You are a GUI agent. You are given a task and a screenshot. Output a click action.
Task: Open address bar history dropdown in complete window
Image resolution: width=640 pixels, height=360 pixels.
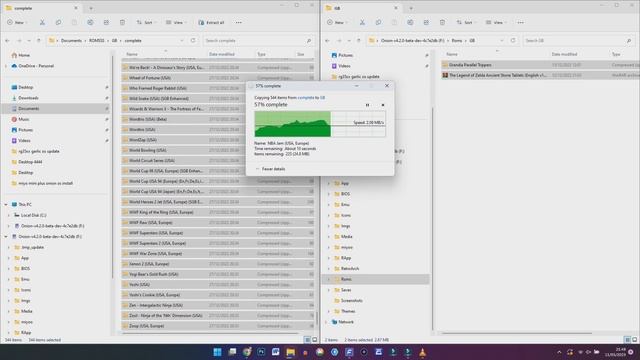(182, 40)
